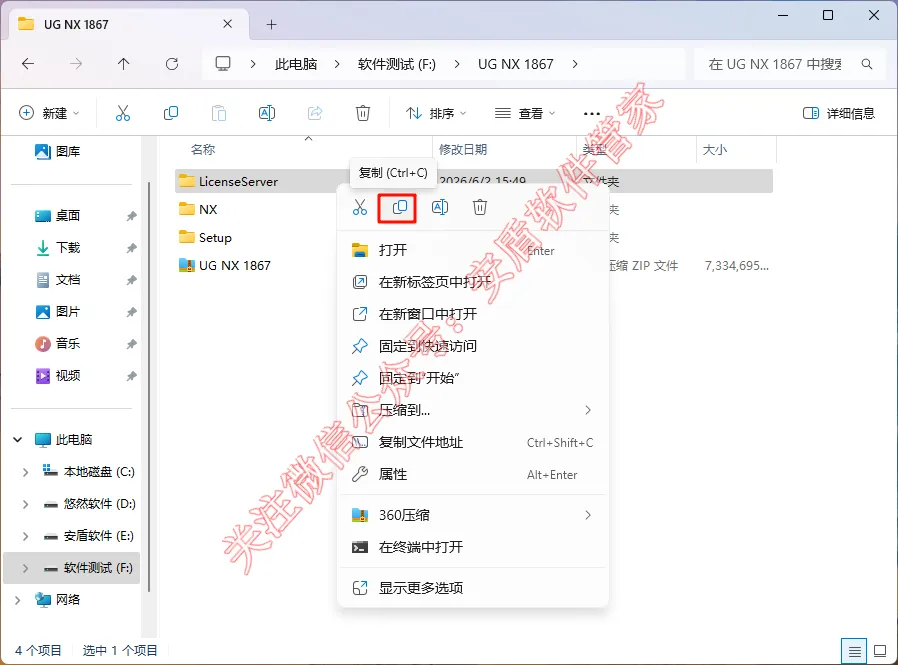Sort by 名称 column header

203,149
